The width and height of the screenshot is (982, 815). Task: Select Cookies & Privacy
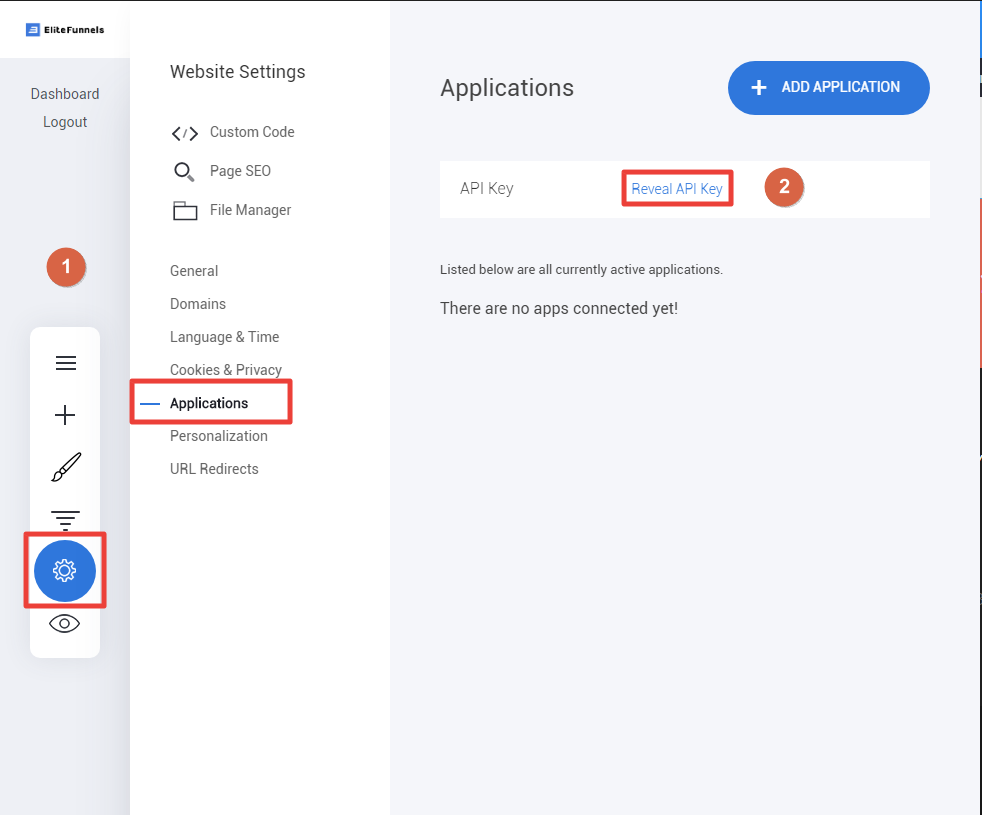click(226, 370)
